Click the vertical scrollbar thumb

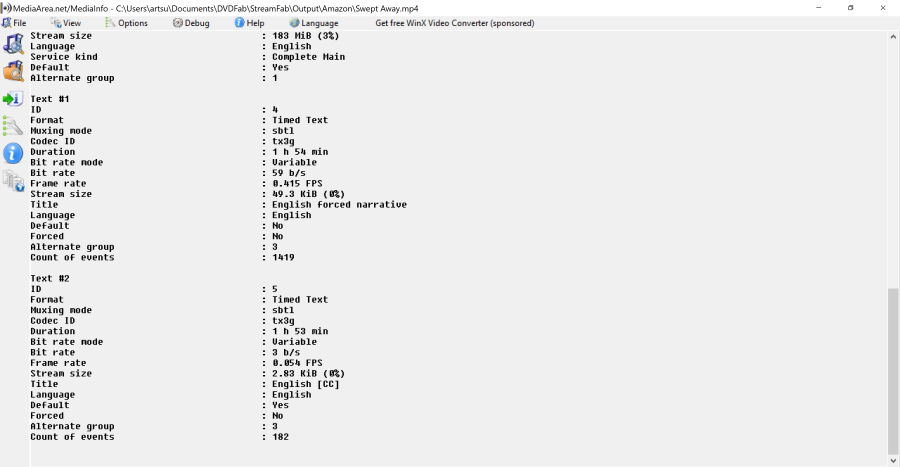[893, 370]
